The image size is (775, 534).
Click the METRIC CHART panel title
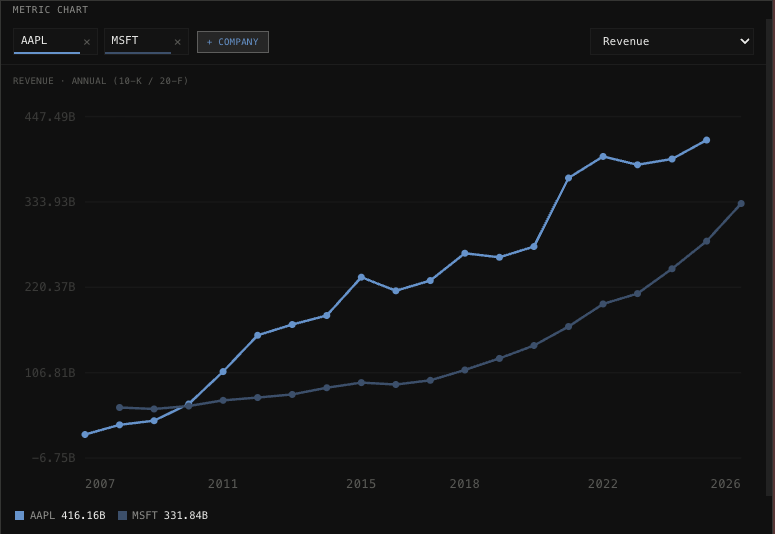point(50,10)
